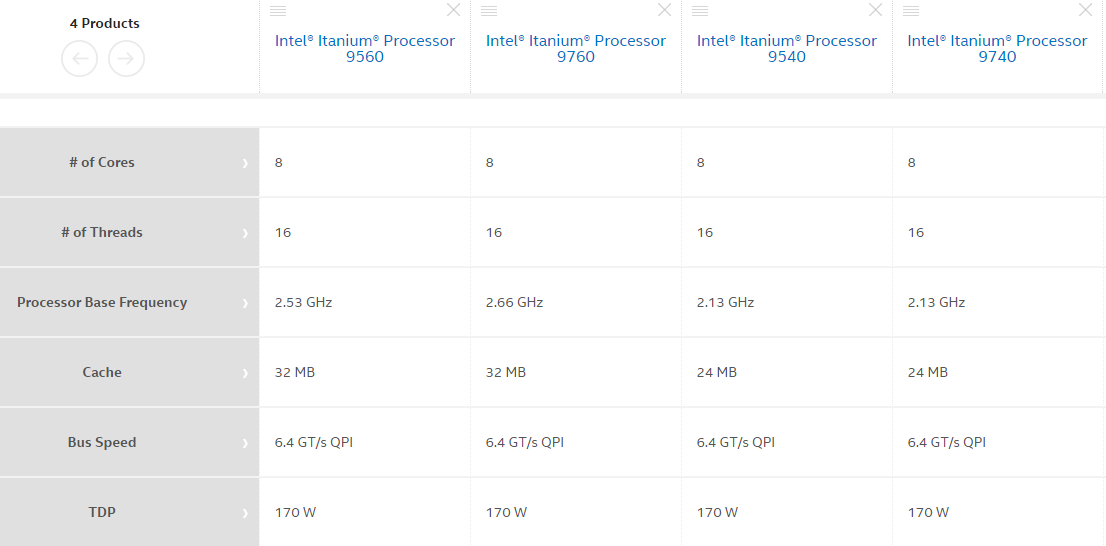Screen dimensions: 1106x546
Task: Click the next products arrow button
Action: coord(126,59)
